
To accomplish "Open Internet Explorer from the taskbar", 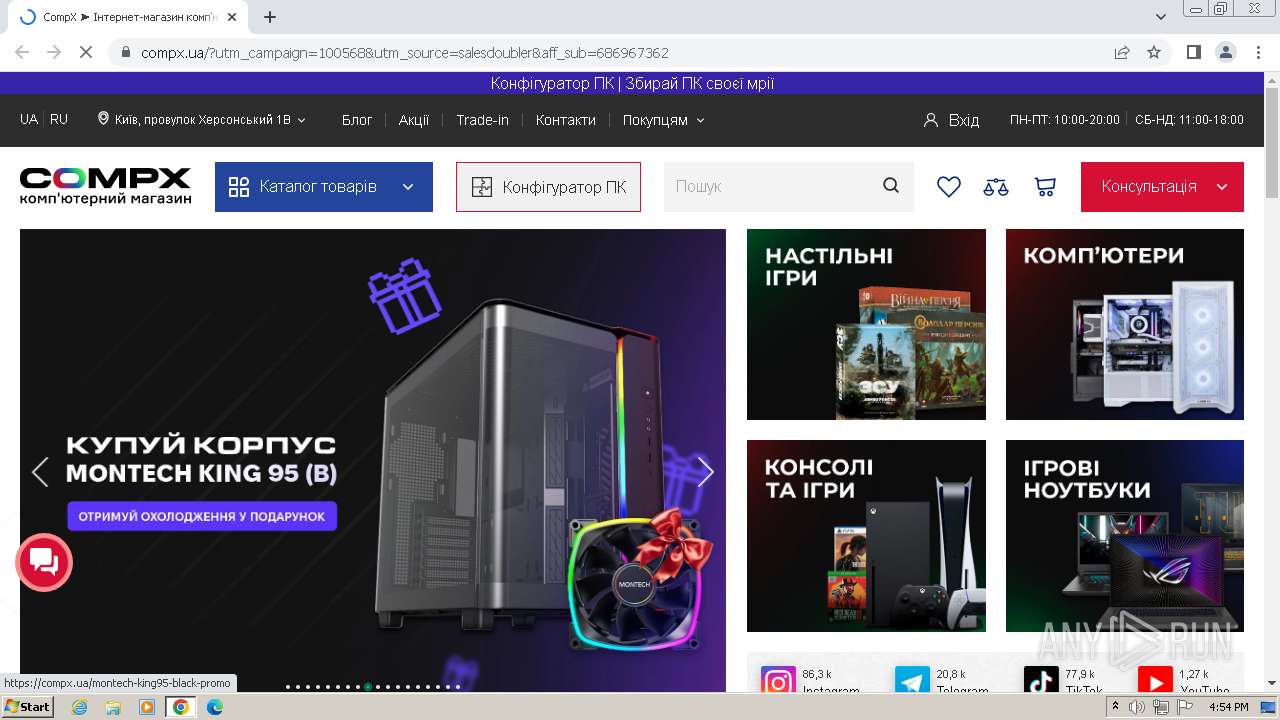I will coord(79,707).
